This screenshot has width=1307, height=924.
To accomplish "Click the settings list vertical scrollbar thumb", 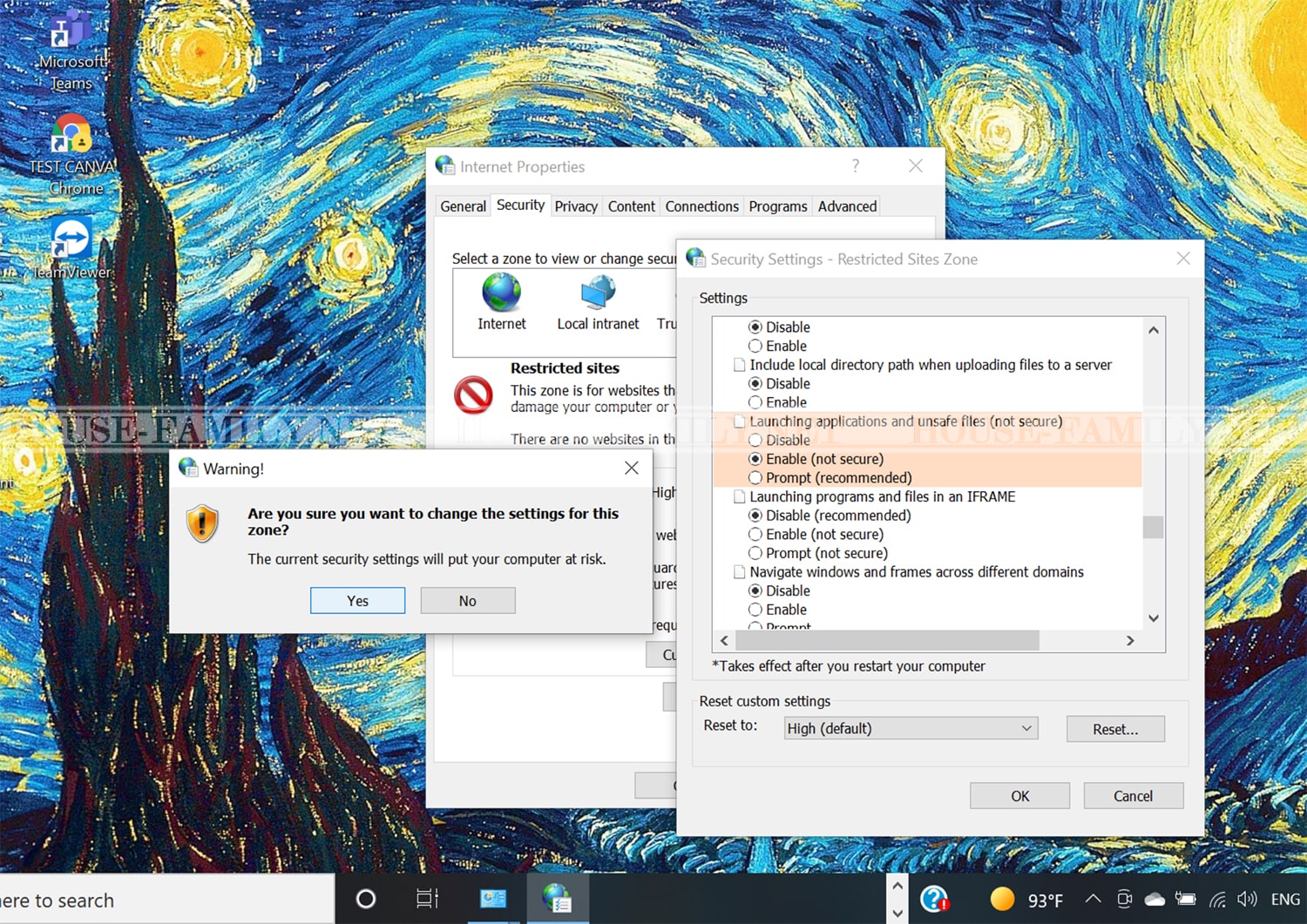I will click(1153, 527).
